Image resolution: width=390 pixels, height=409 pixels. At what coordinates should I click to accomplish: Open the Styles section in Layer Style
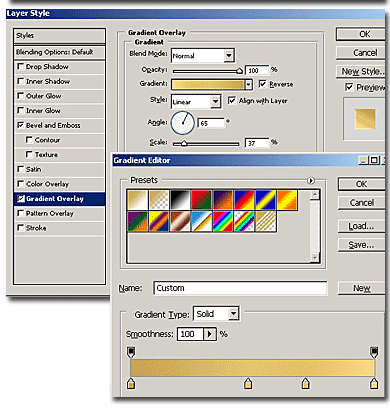point(59,36)
